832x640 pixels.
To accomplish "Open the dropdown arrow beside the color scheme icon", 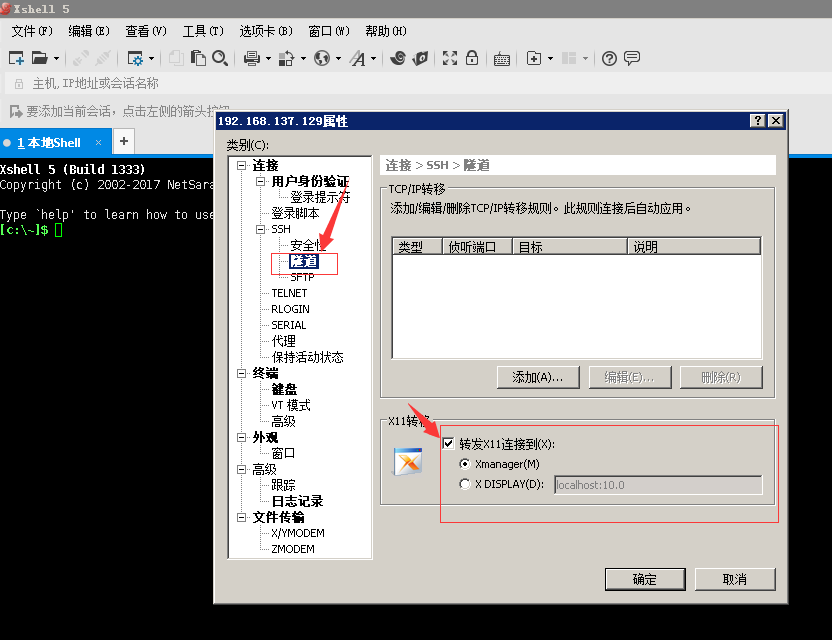I will (303, 58).
